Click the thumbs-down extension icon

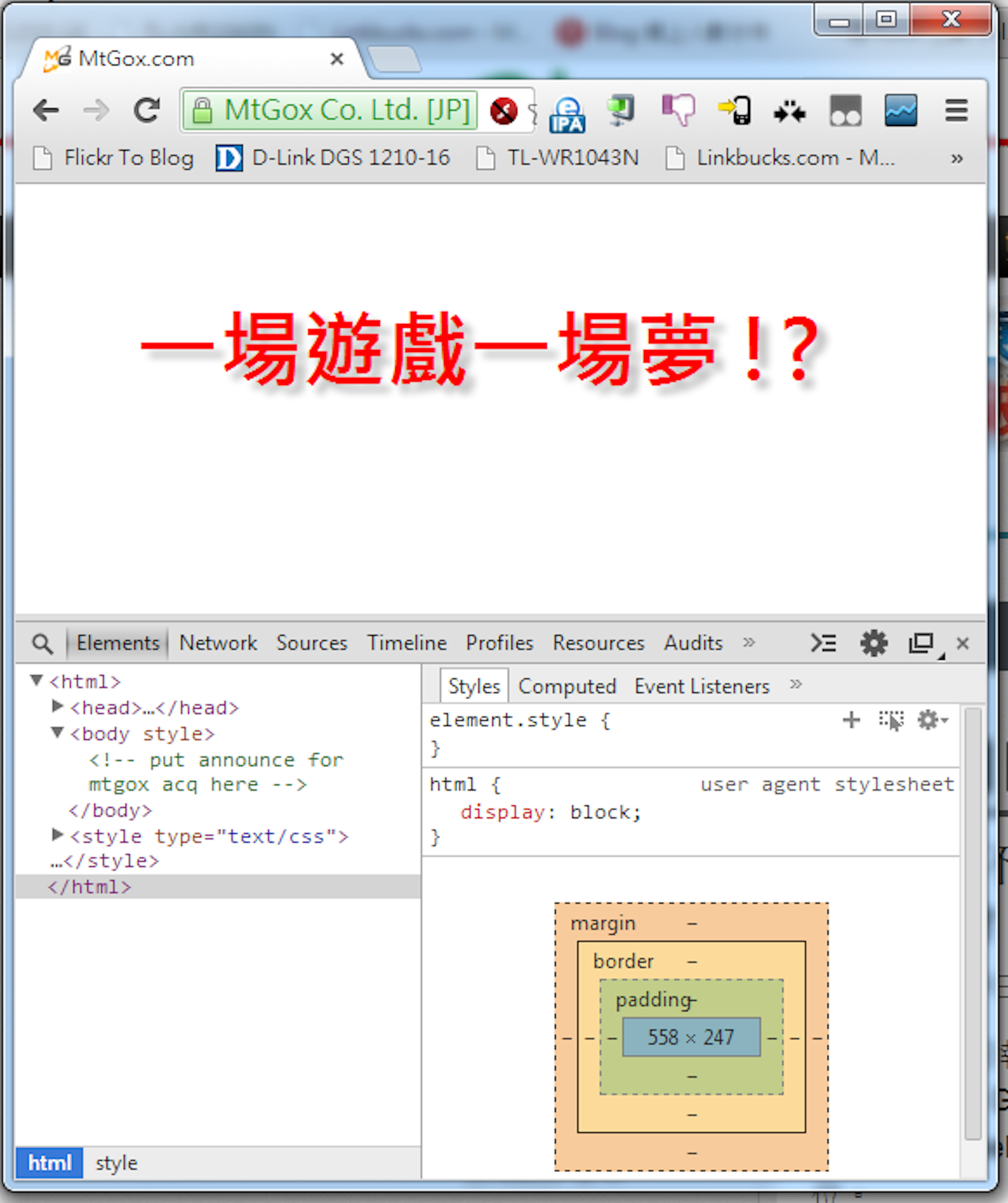(678, 109)
